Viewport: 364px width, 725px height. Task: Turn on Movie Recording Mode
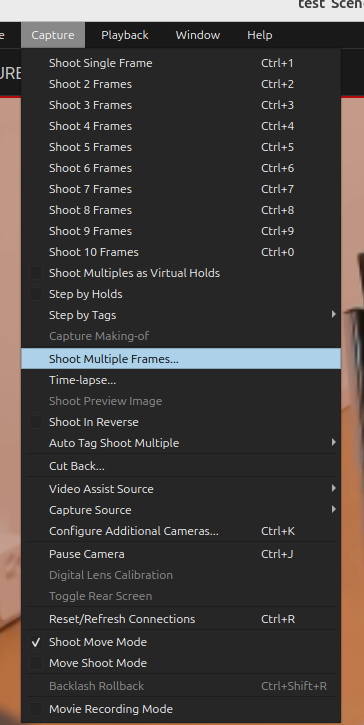coord(36,709)
